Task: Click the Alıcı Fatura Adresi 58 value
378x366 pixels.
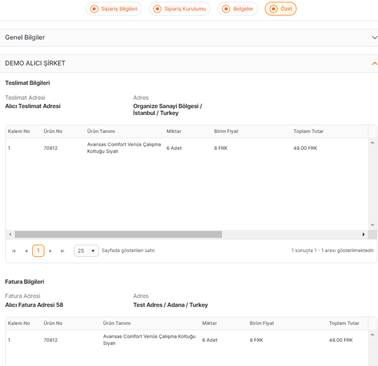Action: (34, 305)
